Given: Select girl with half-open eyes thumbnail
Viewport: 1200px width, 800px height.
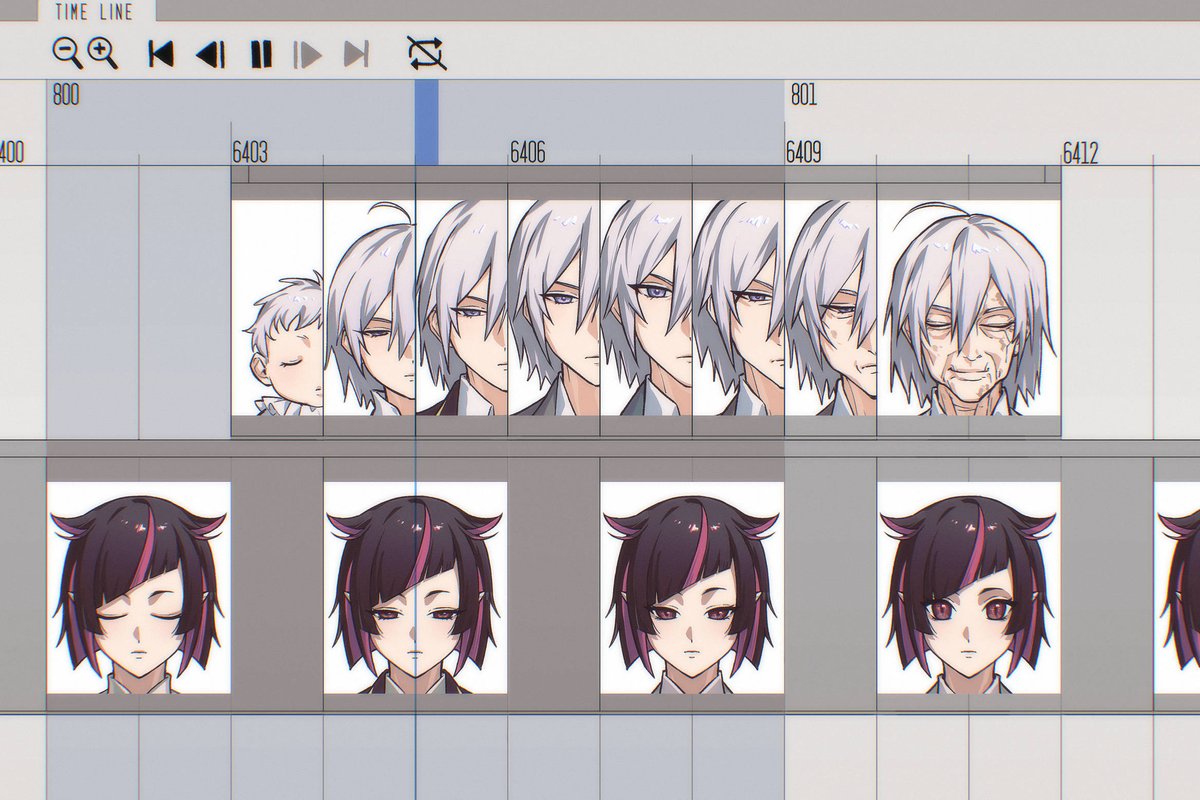Looking at the screenshot, I should tap(415, 588).
